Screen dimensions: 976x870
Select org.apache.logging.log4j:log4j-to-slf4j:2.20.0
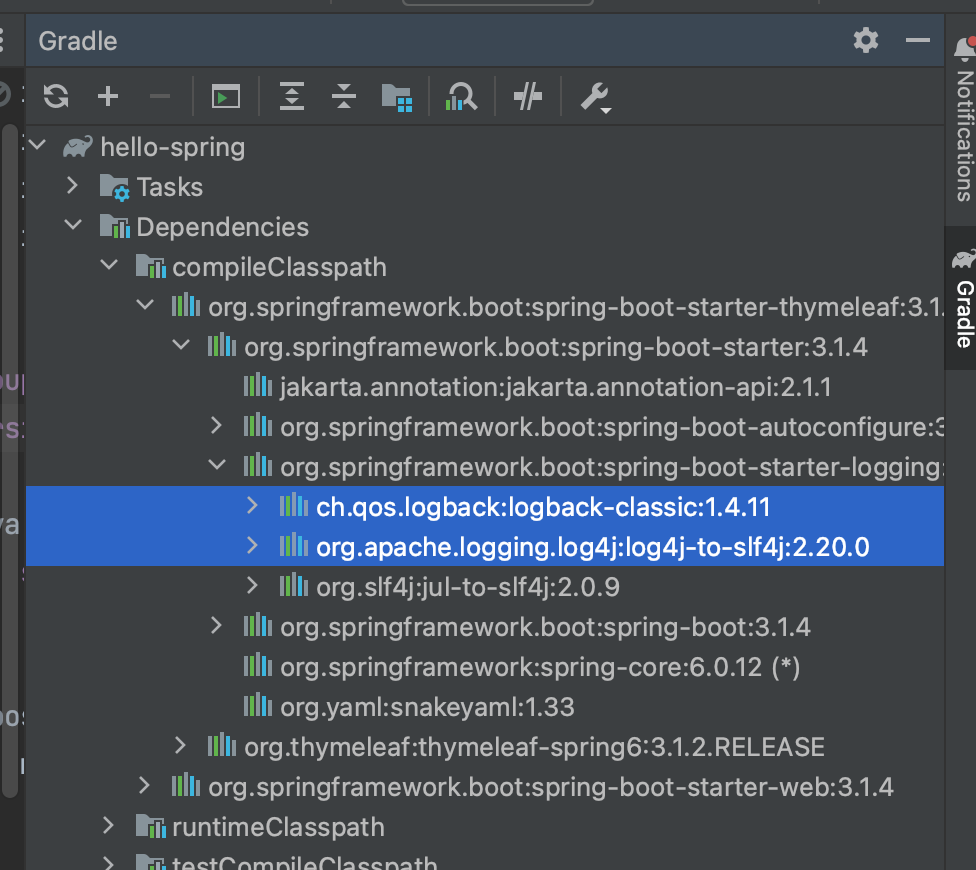coord(485,547)
